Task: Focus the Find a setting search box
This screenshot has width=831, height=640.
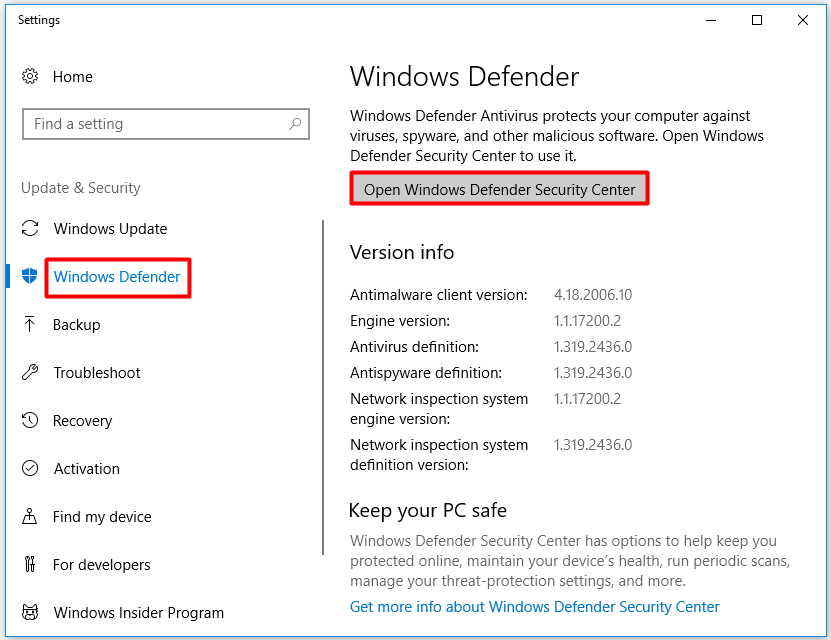Action: [x=166, y=124]
